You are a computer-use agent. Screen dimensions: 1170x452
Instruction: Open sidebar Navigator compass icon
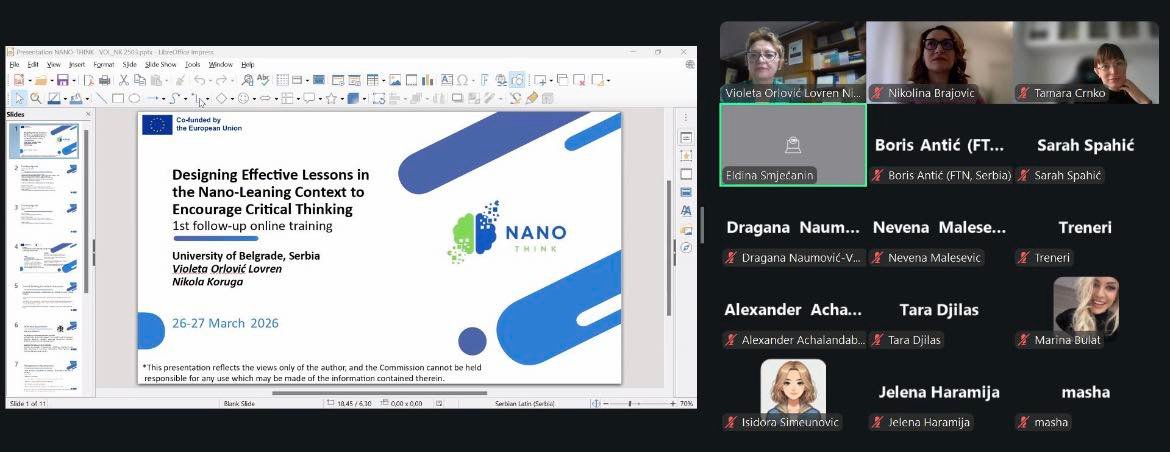coord(686,248)
